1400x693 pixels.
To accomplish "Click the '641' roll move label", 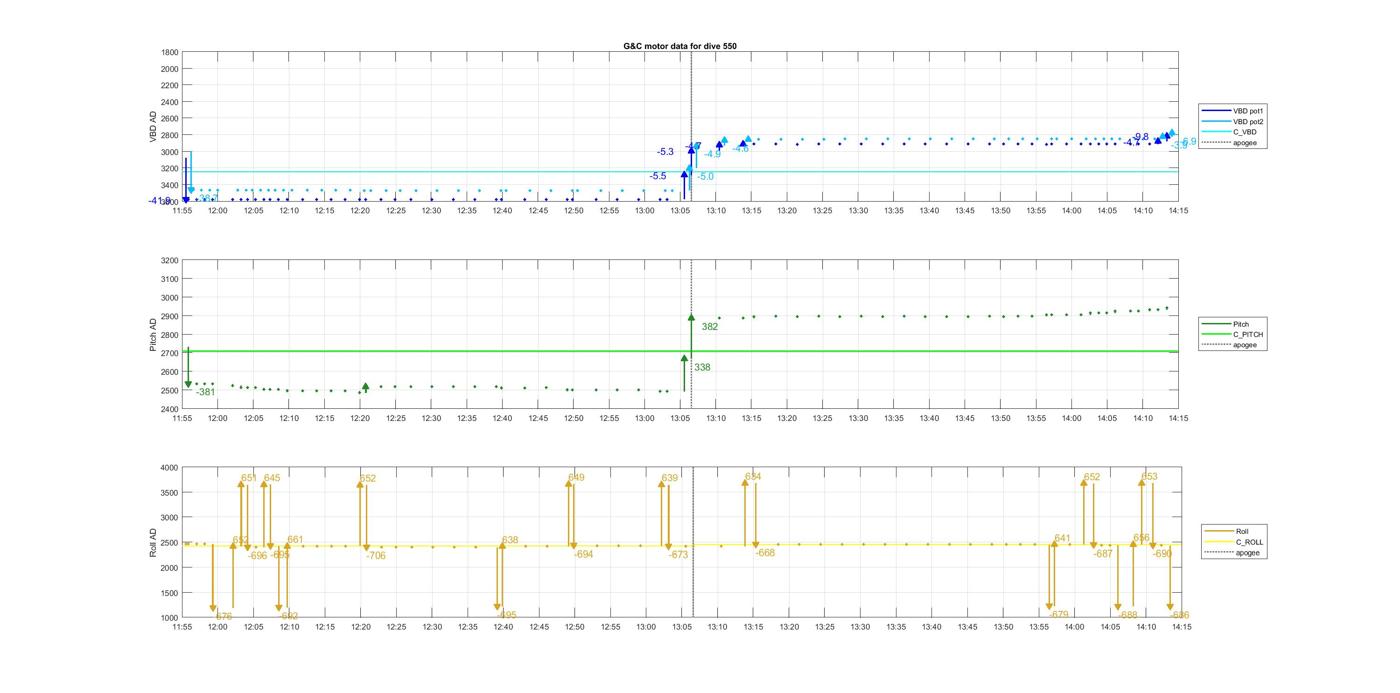I will [x=1062, y=539].
